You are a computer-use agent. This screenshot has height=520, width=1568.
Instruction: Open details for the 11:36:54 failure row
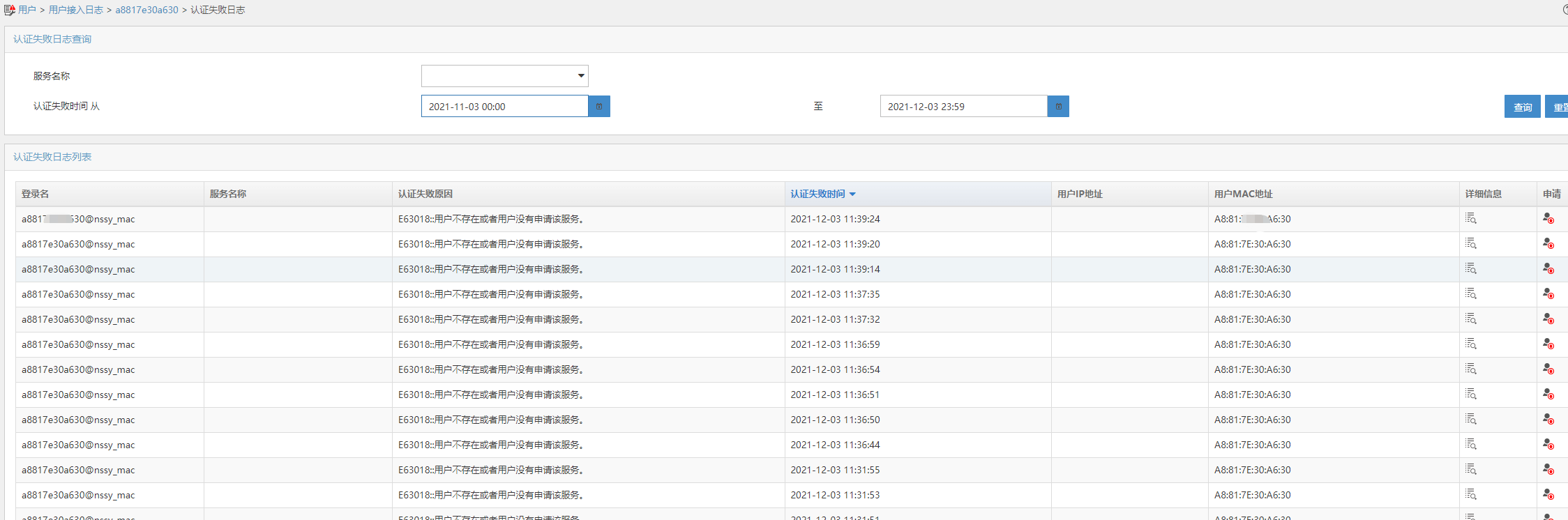(1470, 369)
